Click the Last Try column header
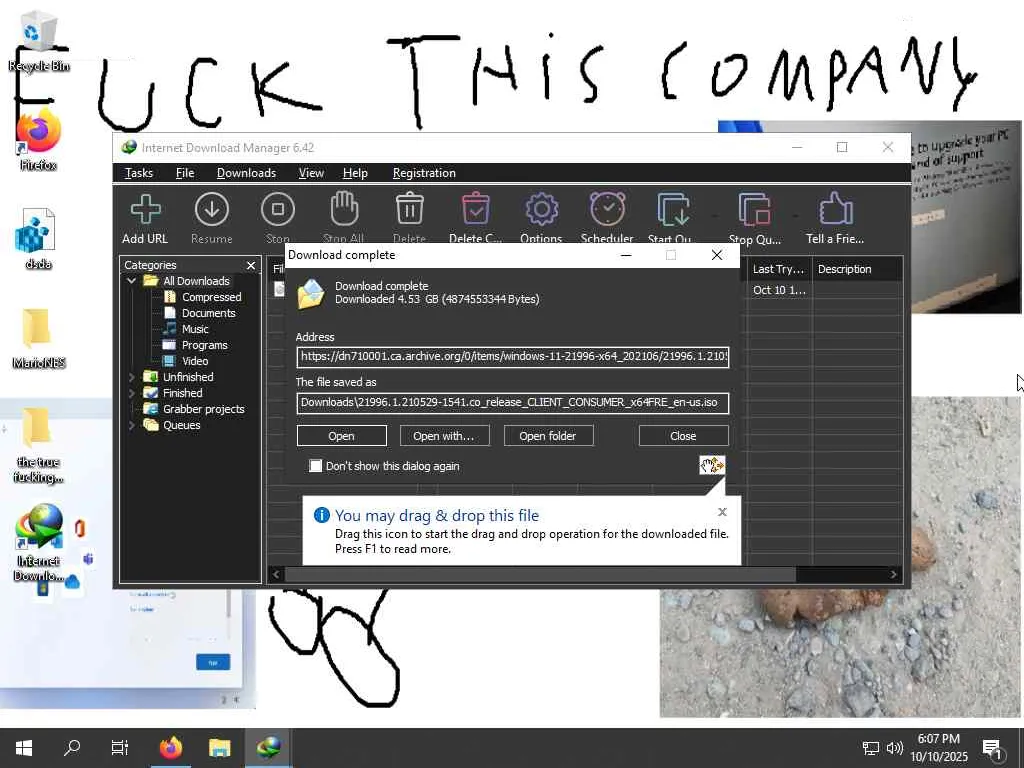1024x768 pixels. pos(778,269)
